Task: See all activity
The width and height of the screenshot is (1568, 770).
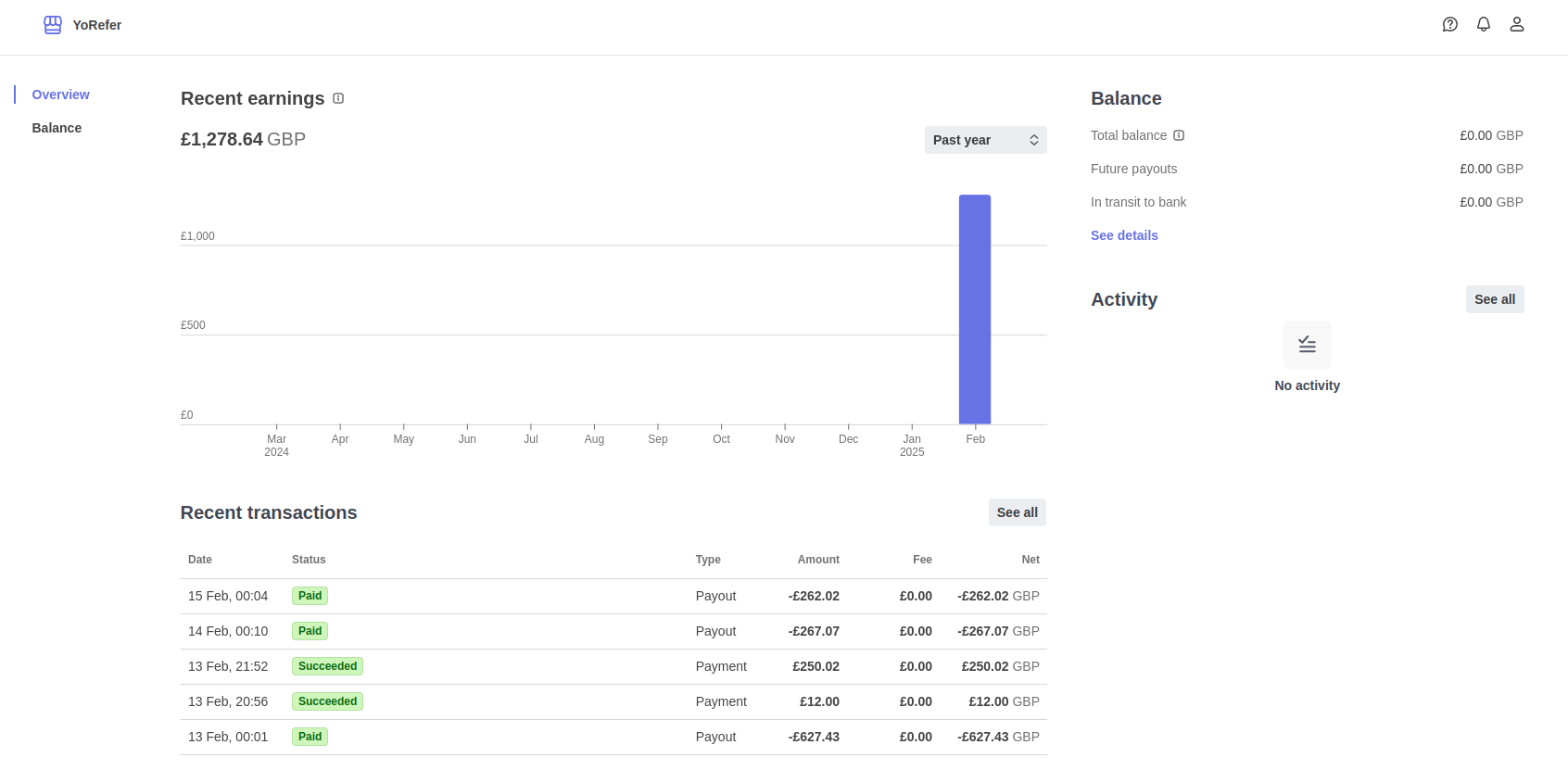Action: pos(1495,299)
